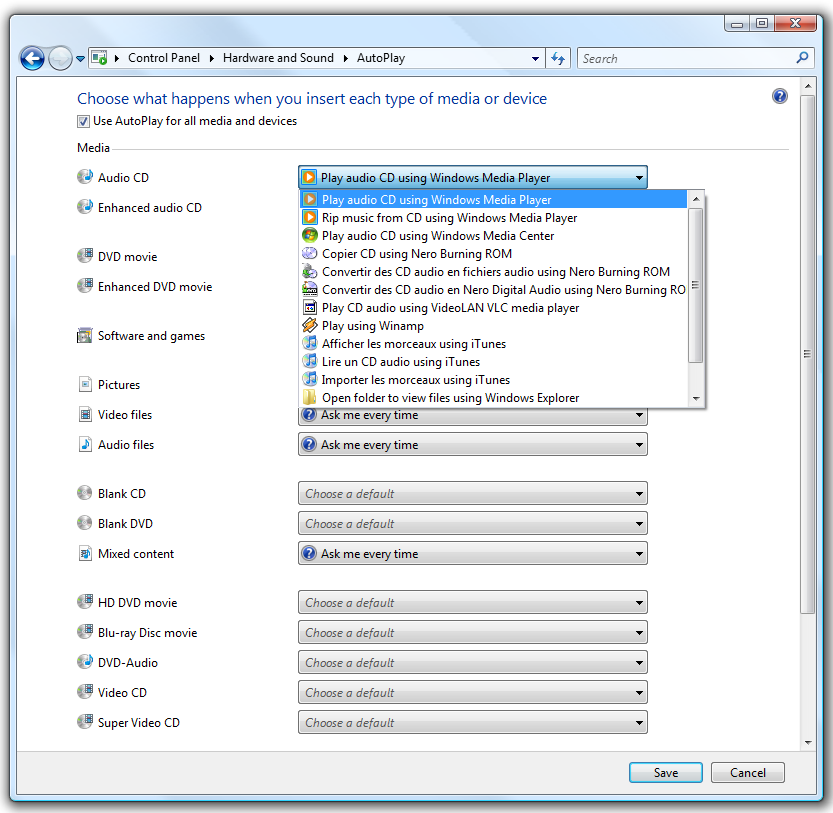The image size is (833, 813).
Task: Select Lire un CD audio using iTunes
Action: click(494, 362)
